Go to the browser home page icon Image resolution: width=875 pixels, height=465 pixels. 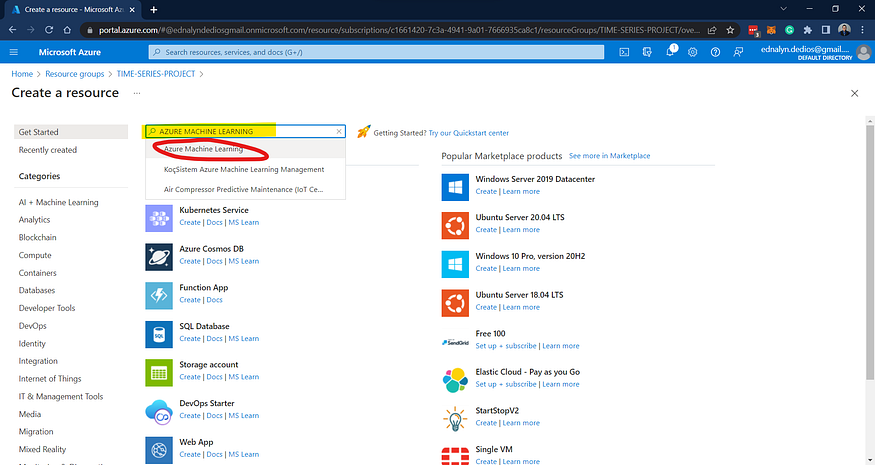[68, 30]
